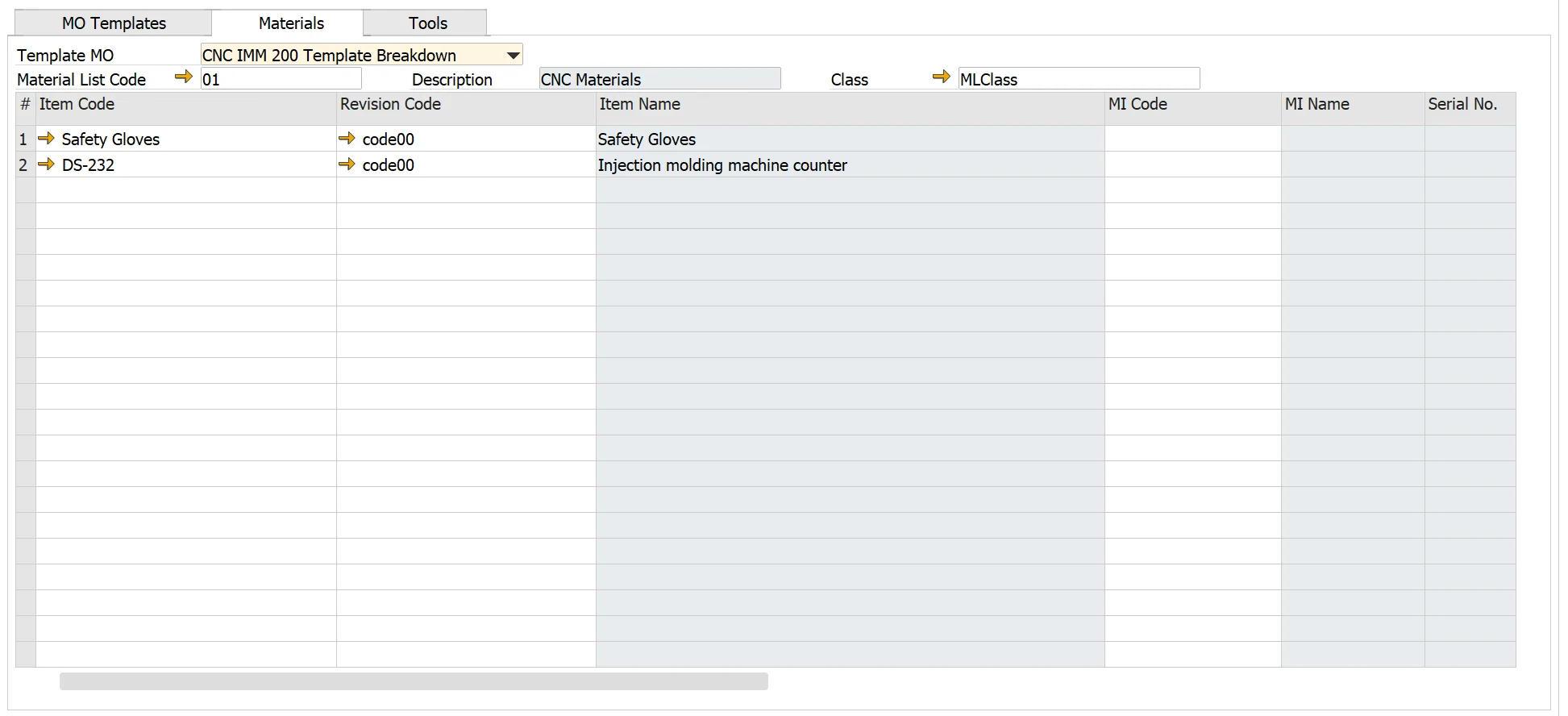Click the CNC Materials description field
The image size is (1568, 716).
tap(659, 79)
